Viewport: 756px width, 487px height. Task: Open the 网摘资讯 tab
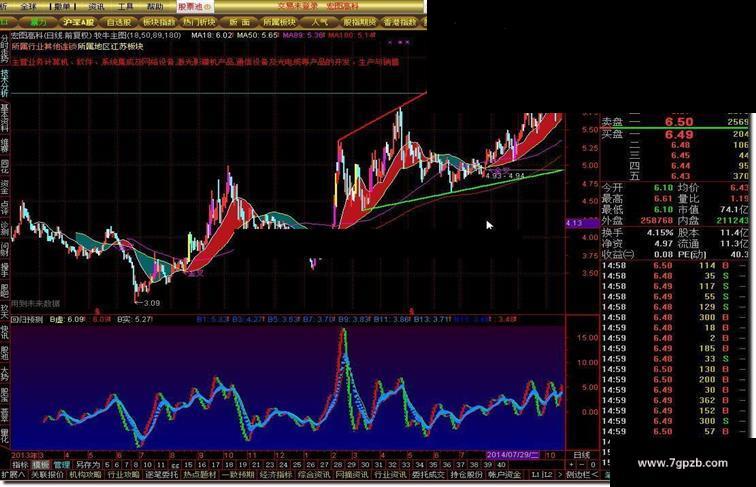tap(352, 475)
